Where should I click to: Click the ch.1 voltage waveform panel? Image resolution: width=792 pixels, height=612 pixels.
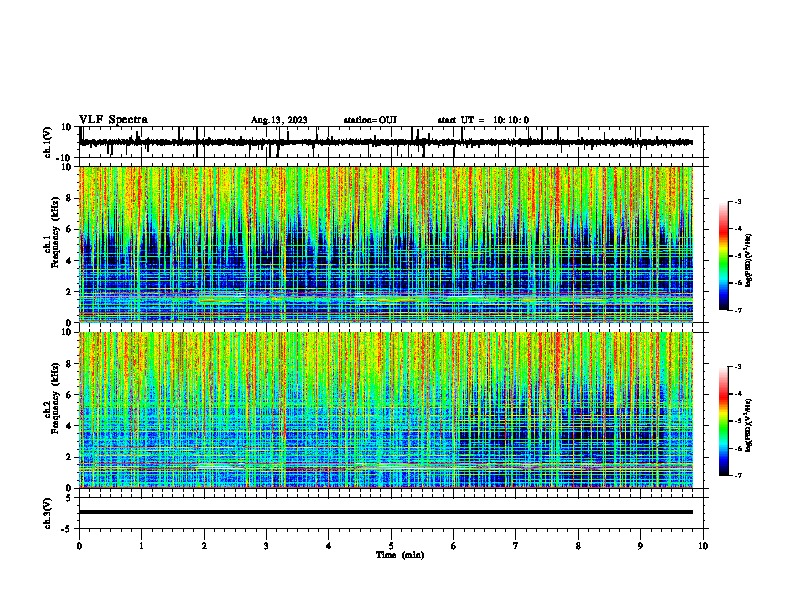click(393, 142)
